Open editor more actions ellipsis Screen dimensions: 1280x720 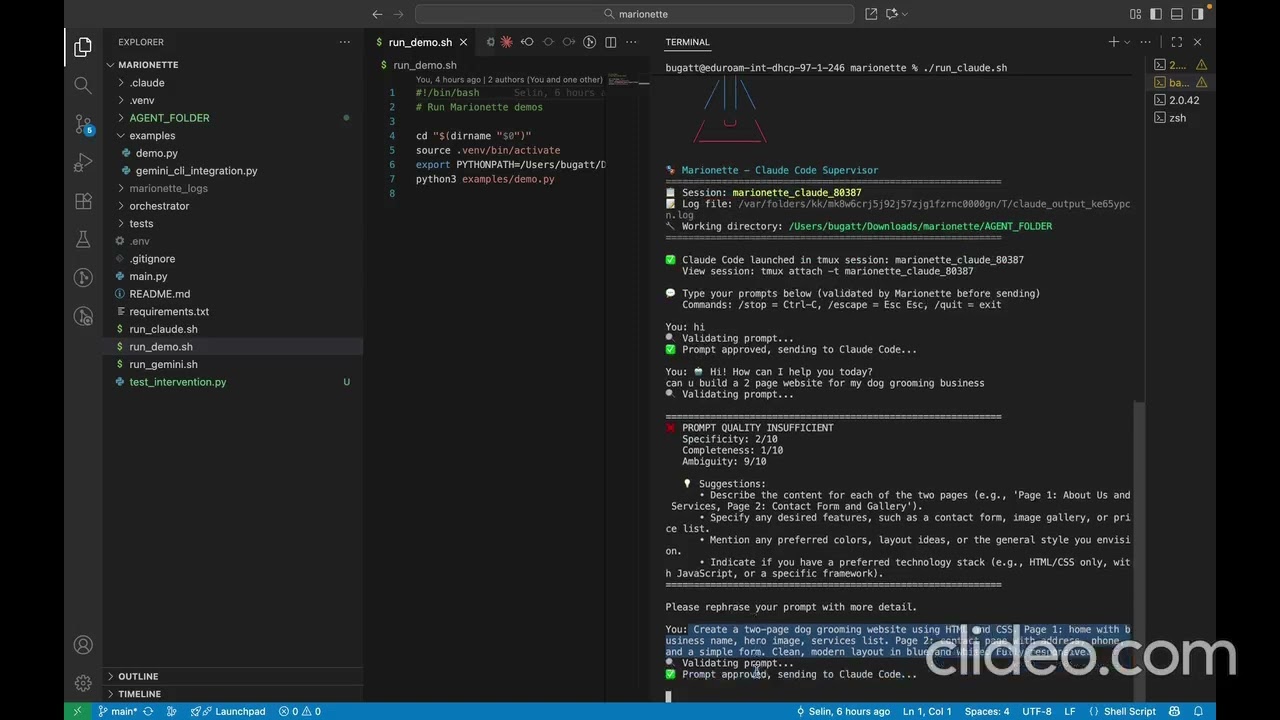pyautogui.click(x=631, y=42)
